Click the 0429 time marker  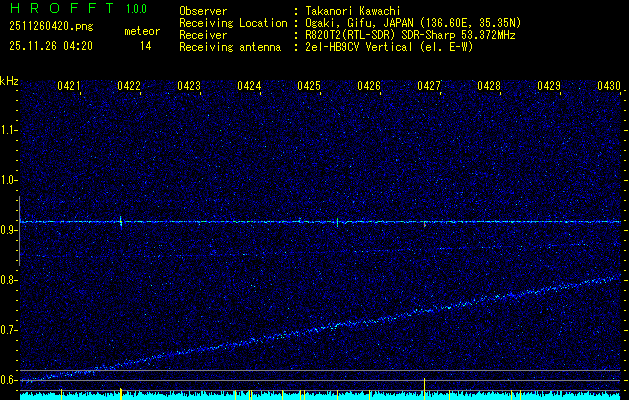(549, 87)
